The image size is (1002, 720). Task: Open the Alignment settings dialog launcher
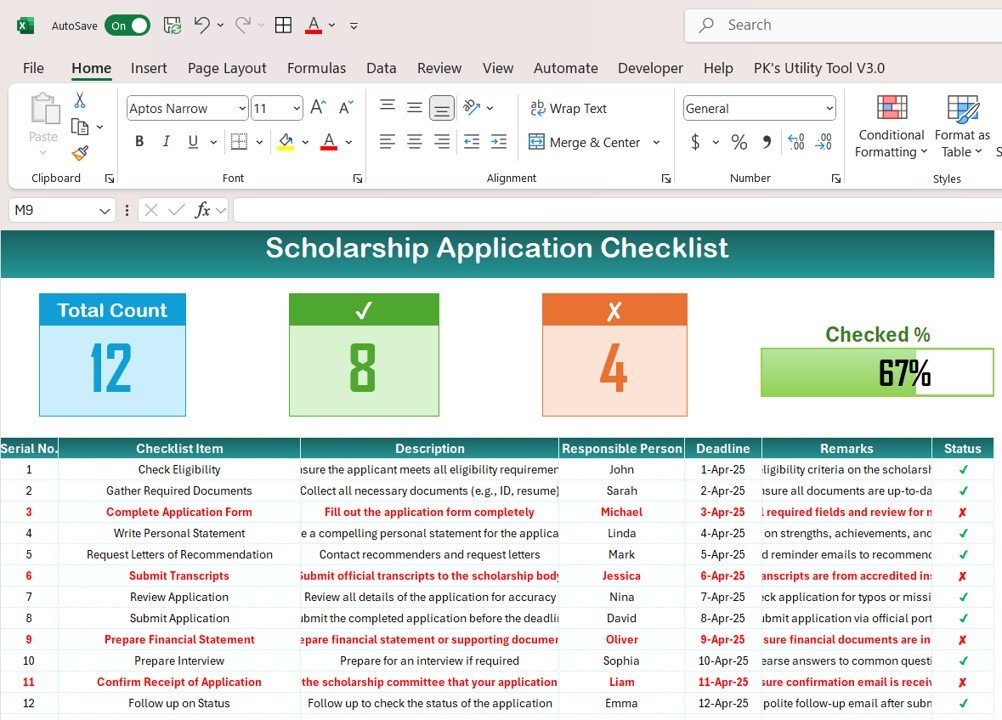(x=667, y=179)
